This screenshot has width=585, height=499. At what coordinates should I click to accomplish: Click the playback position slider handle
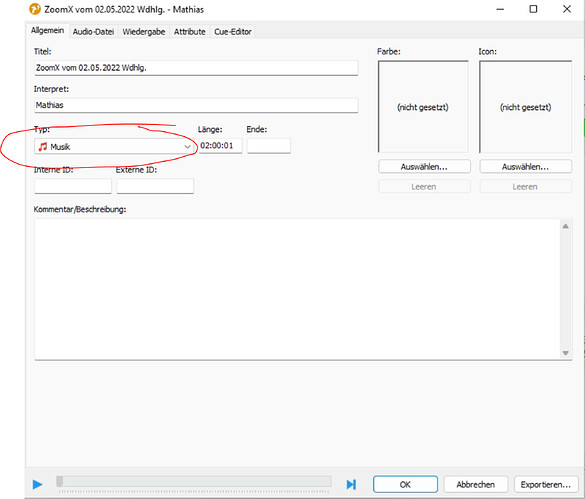click(x=60, y=481)
